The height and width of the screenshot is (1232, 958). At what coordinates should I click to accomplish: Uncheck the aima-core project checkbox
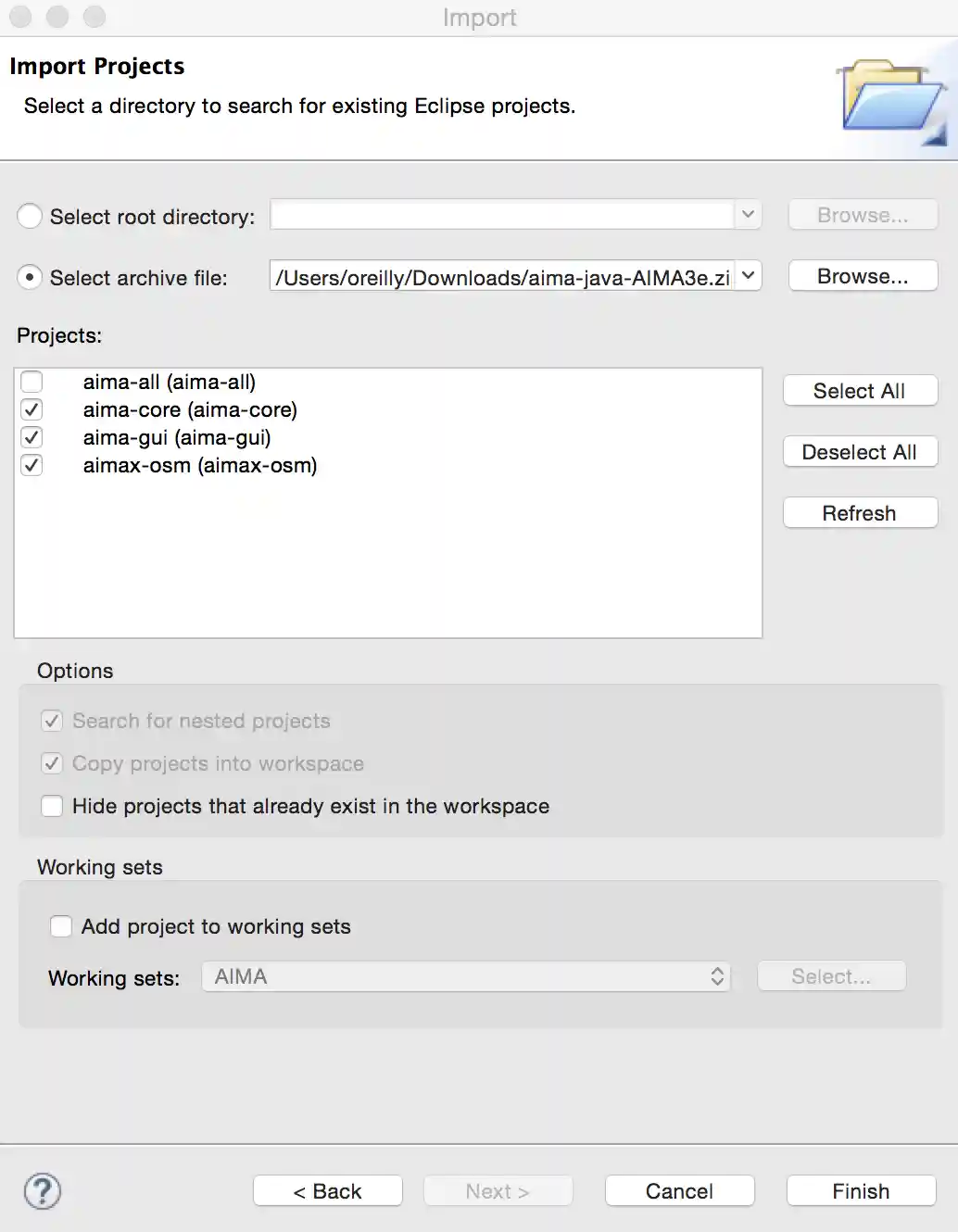[x=32, y=409]
